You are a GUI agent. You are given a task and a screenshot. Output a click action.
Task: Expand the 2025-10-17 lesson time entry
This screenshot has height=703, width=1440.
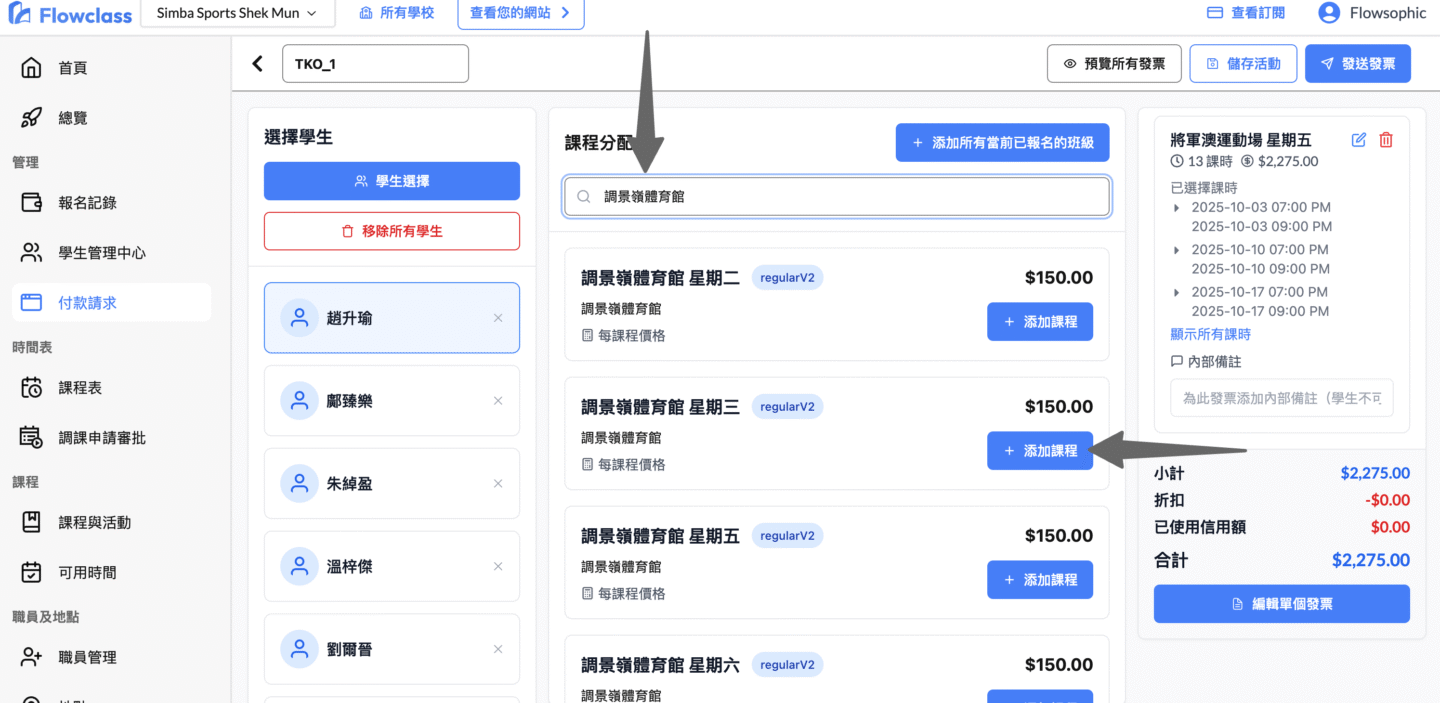pyautogui.click(x=1177, y=292)
